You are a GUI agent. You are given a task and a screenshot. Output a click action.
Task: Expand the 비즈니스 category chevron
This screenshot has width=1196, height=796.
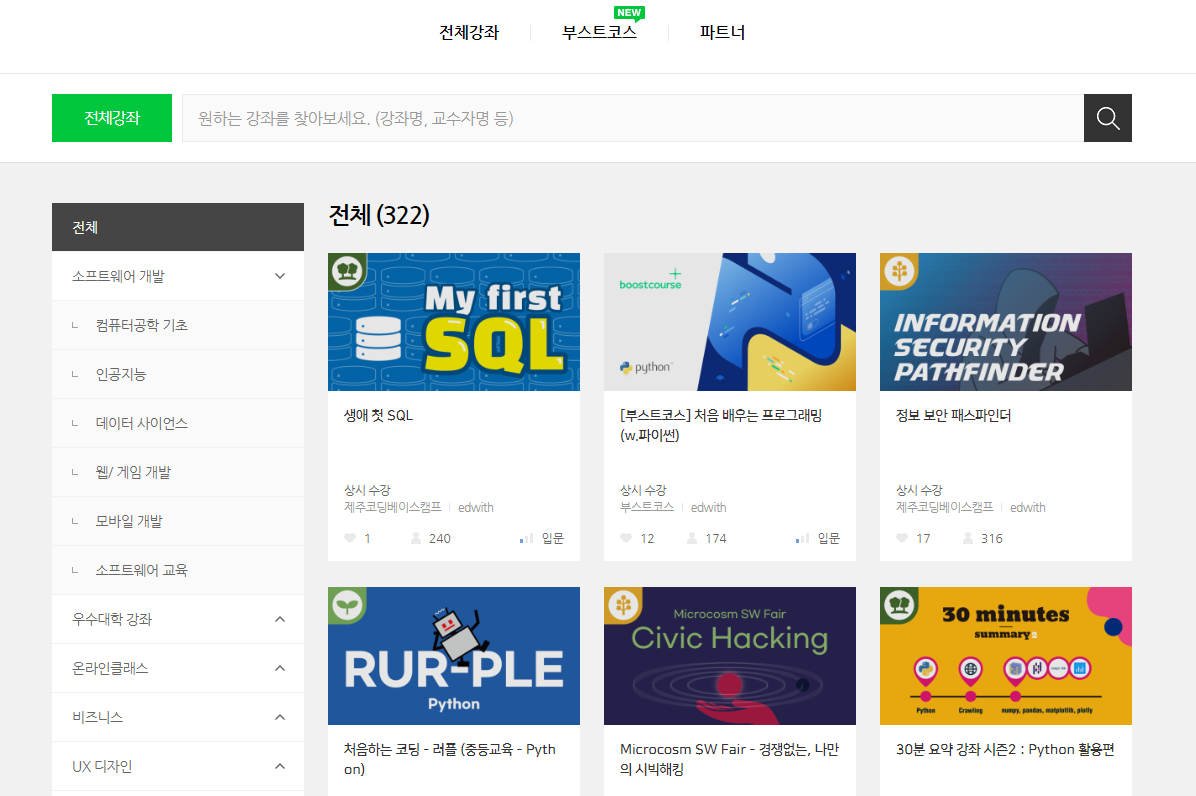(x=280, y=717)
